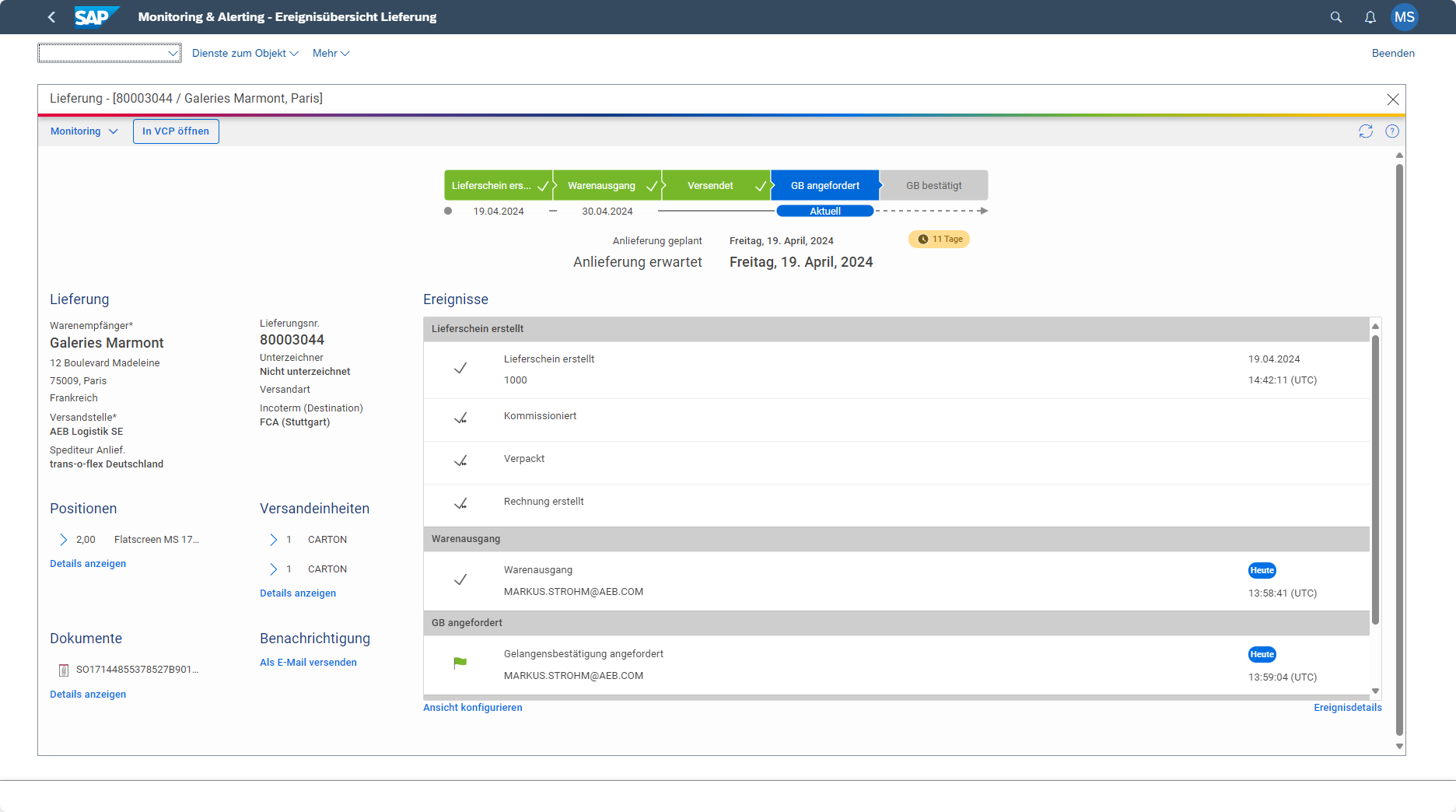This screenshot has height=812, width=1456.
Task: Click the In VCP öffnen button
Action: 176,131
